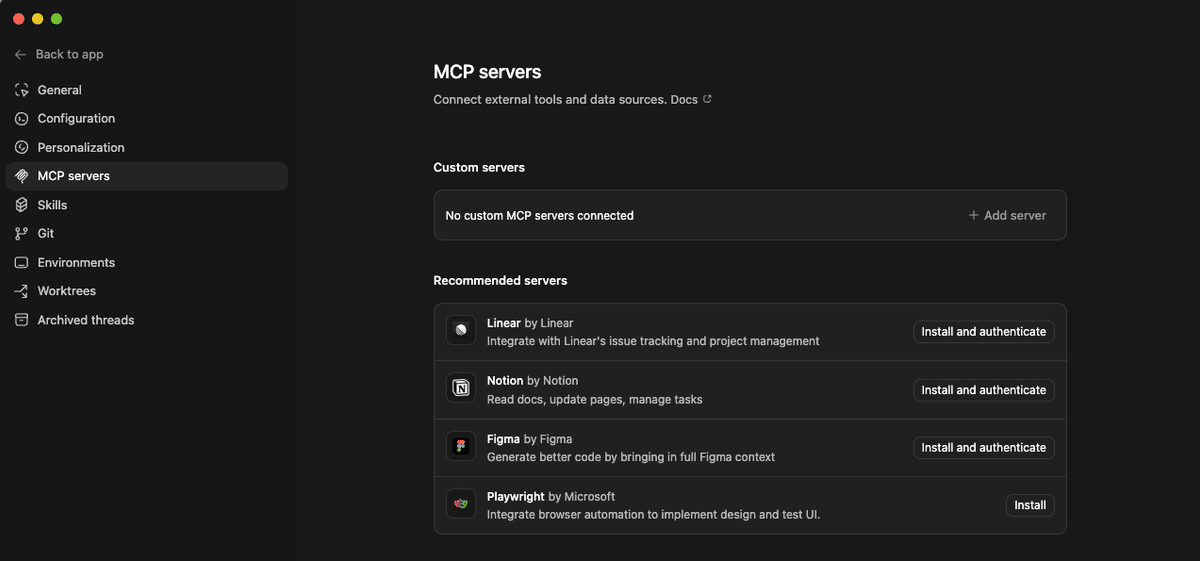Select Environments in the sidebar

click(x=76, y=262)
